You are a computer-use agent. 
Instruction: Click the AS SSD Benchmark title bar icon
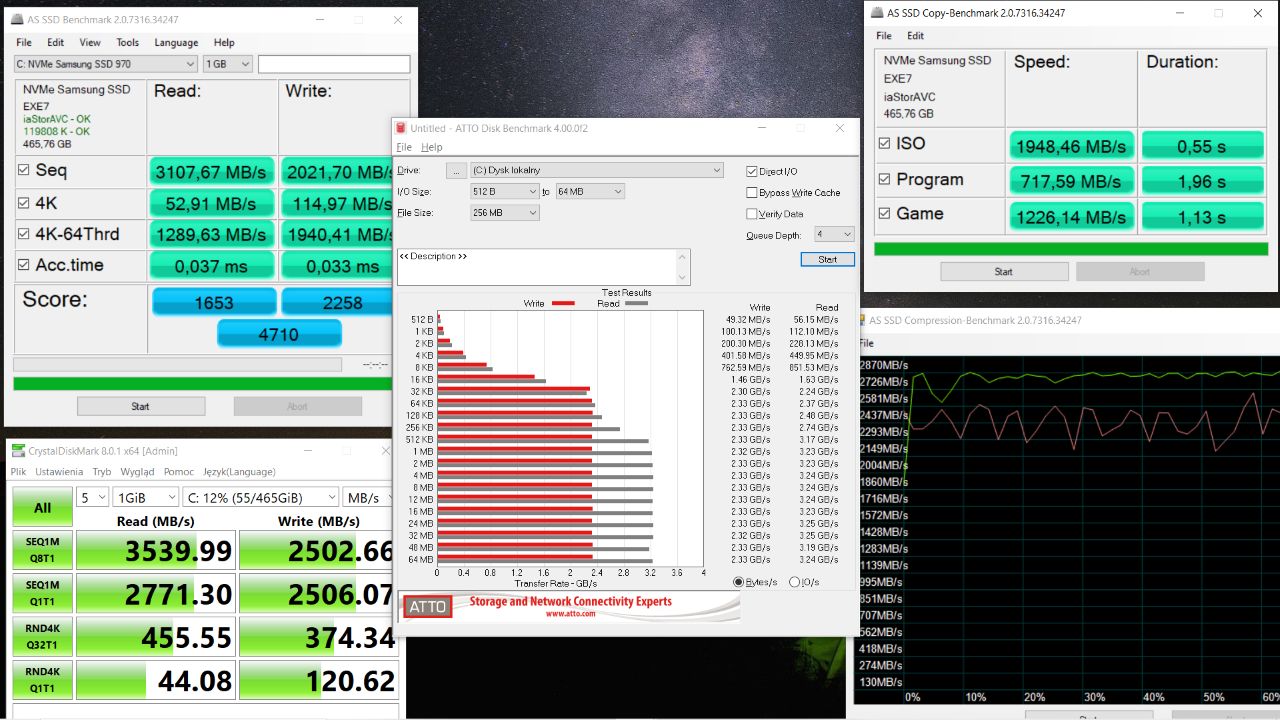tap(19, 20)
